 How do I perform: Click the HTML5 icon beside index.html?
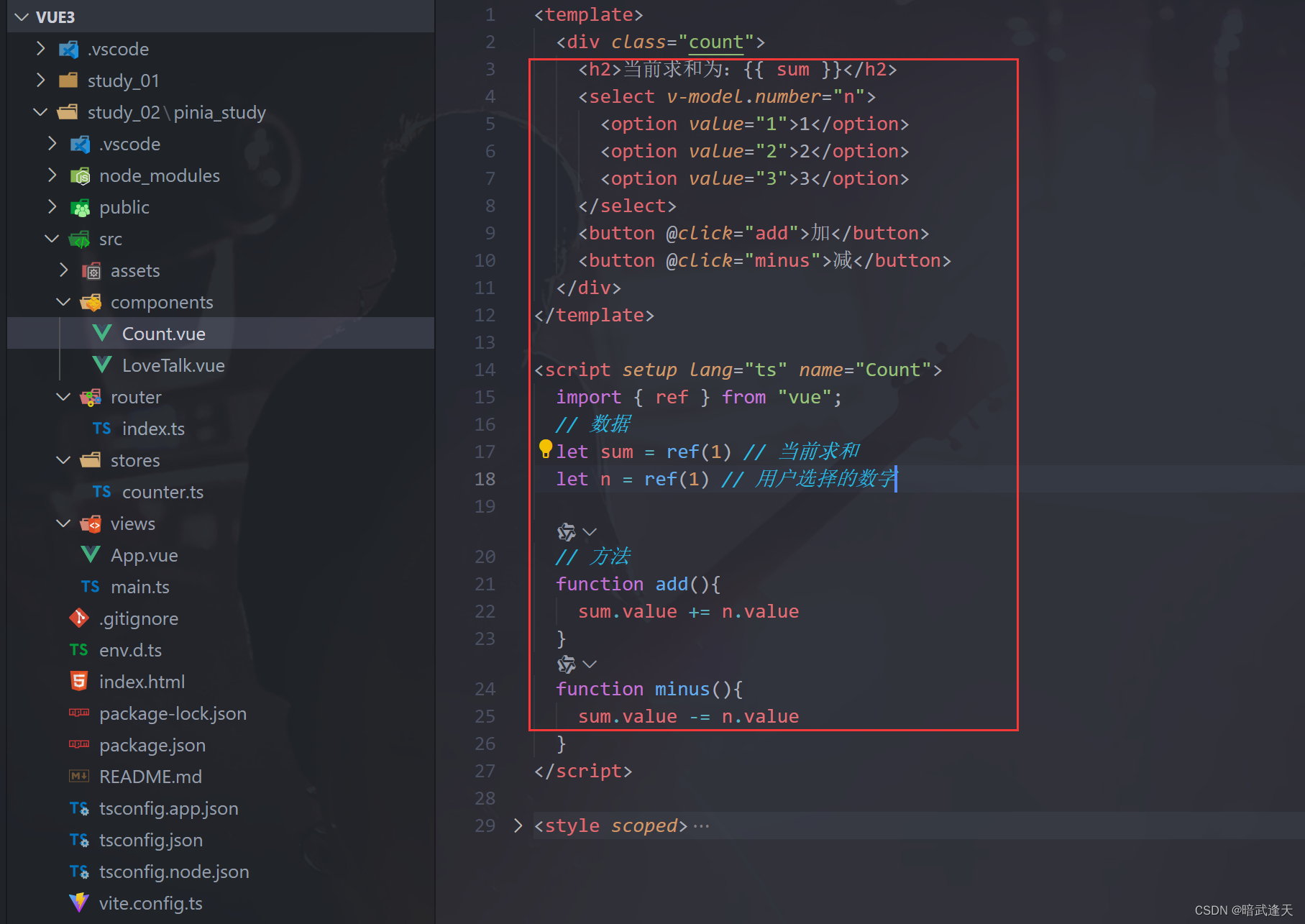pyautogui.click(x=79, y=681)
